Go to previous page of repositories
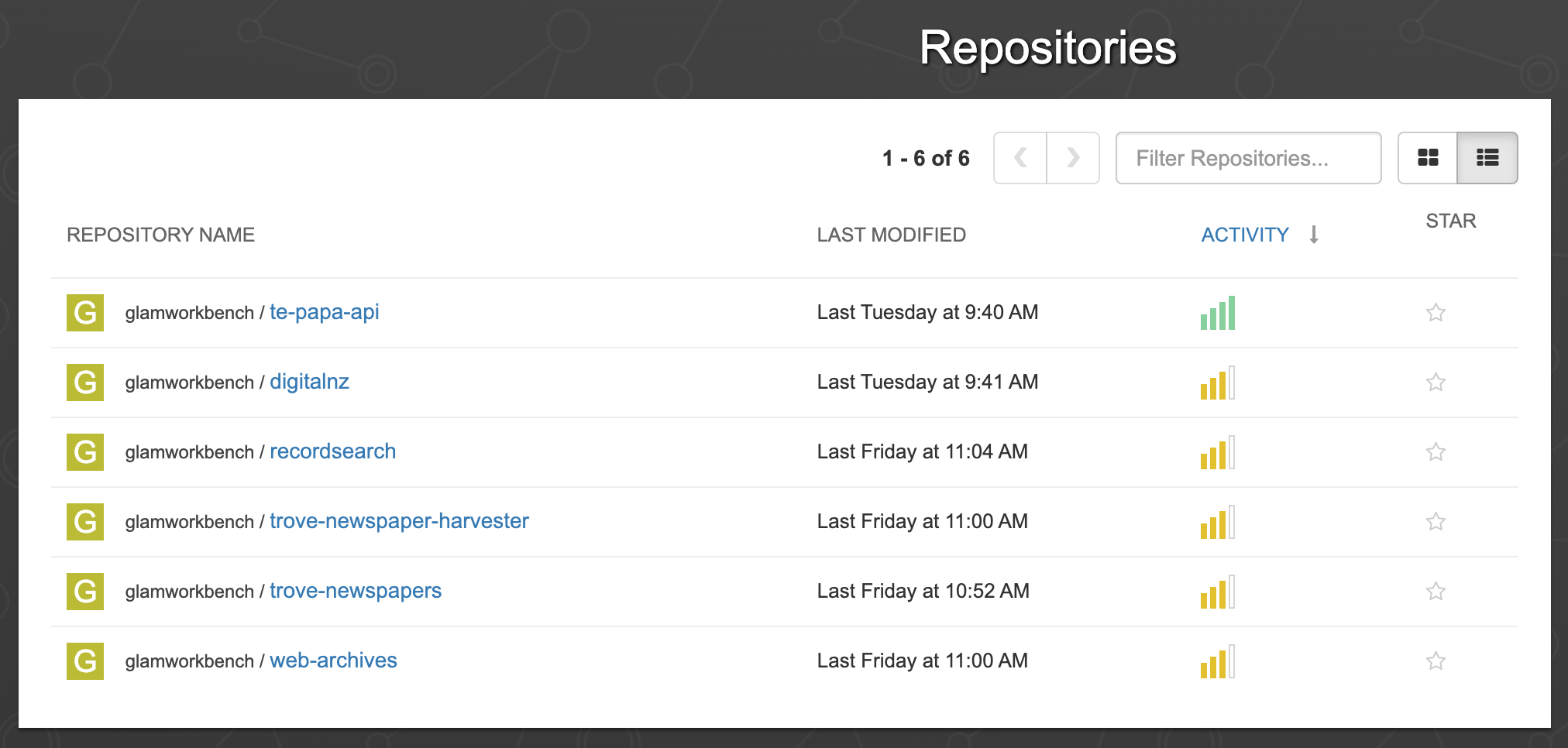 tap(1020, 158)
